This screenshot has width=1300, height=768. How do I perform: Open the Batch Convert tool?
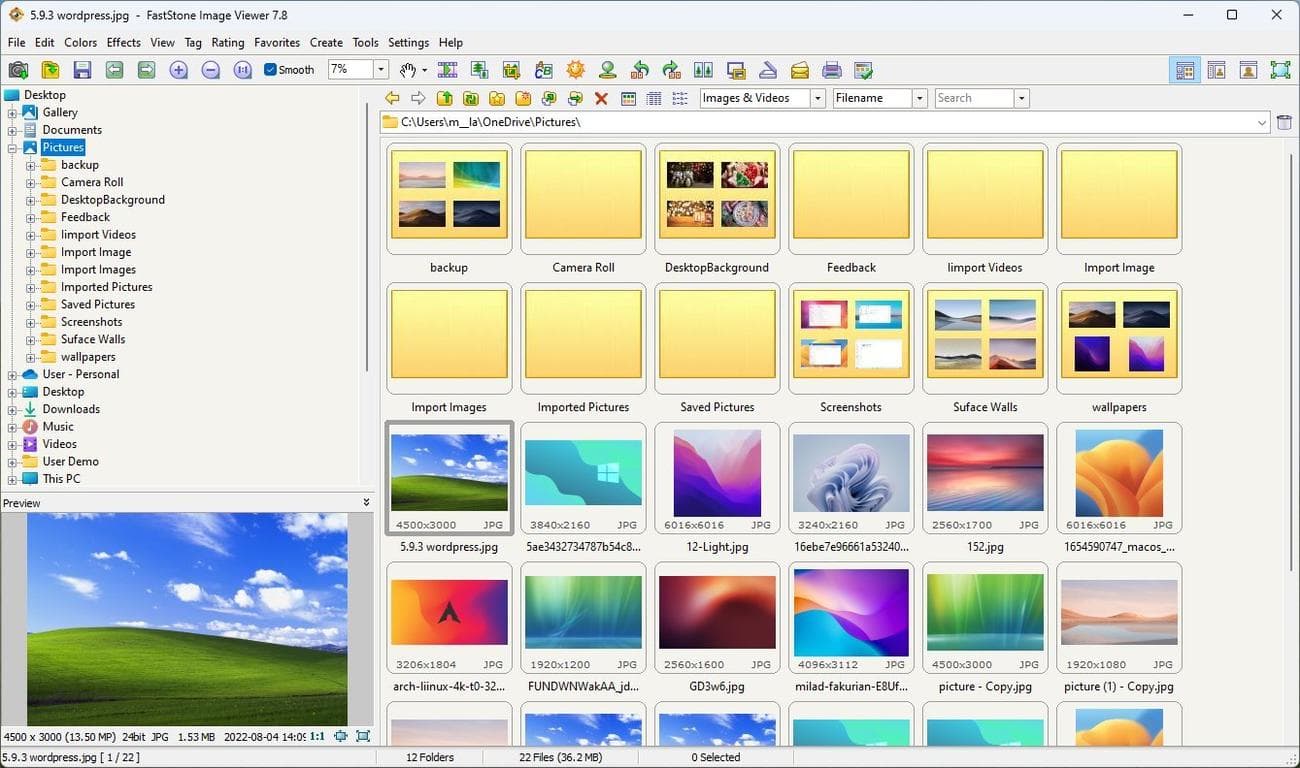click(479, 70)
